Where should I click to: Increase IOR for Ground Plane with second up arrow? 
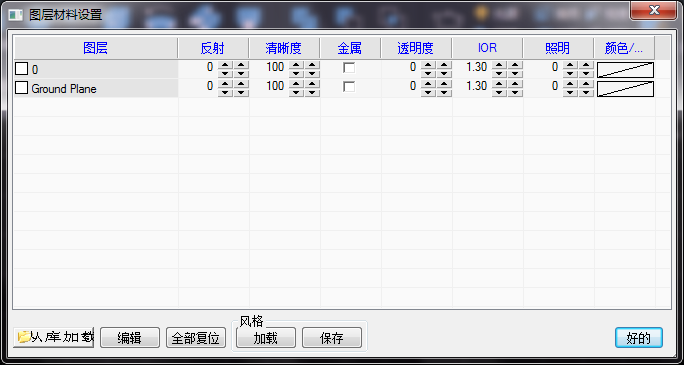[515, 84]
